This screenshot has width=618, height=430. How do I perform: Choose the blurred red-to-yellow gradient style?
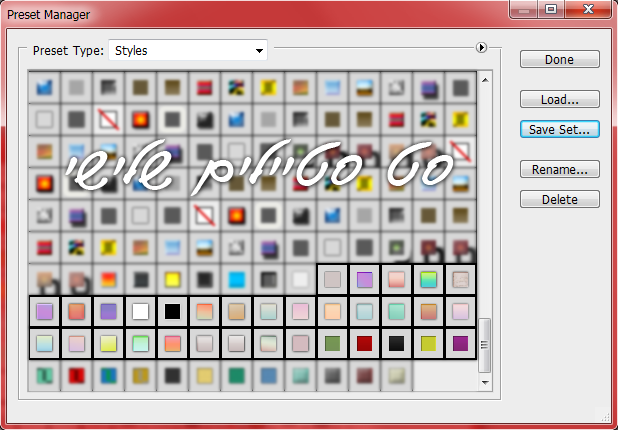tap(108, 279)
